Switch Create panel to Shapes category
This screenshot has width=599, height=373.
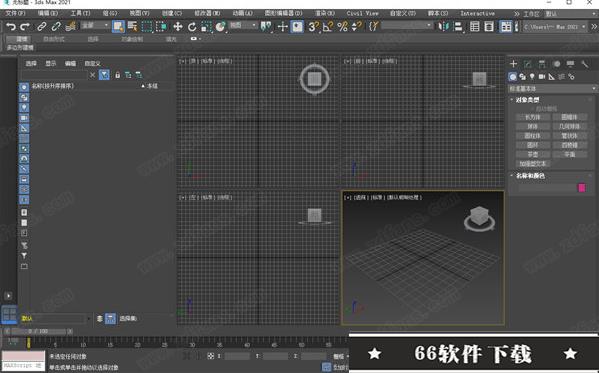(522, 77)
